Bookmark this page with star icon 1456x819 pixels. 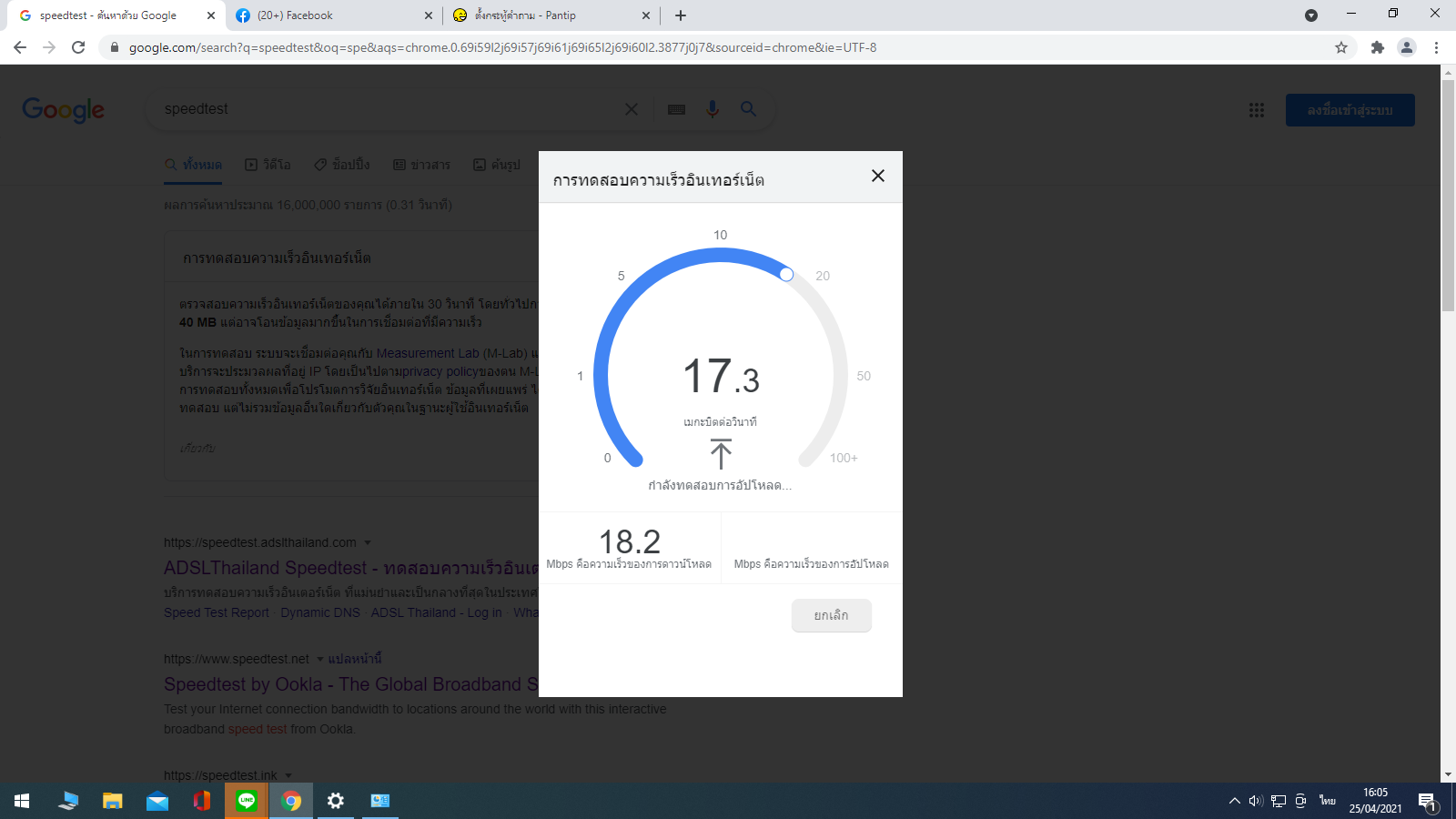point(1341,47)
